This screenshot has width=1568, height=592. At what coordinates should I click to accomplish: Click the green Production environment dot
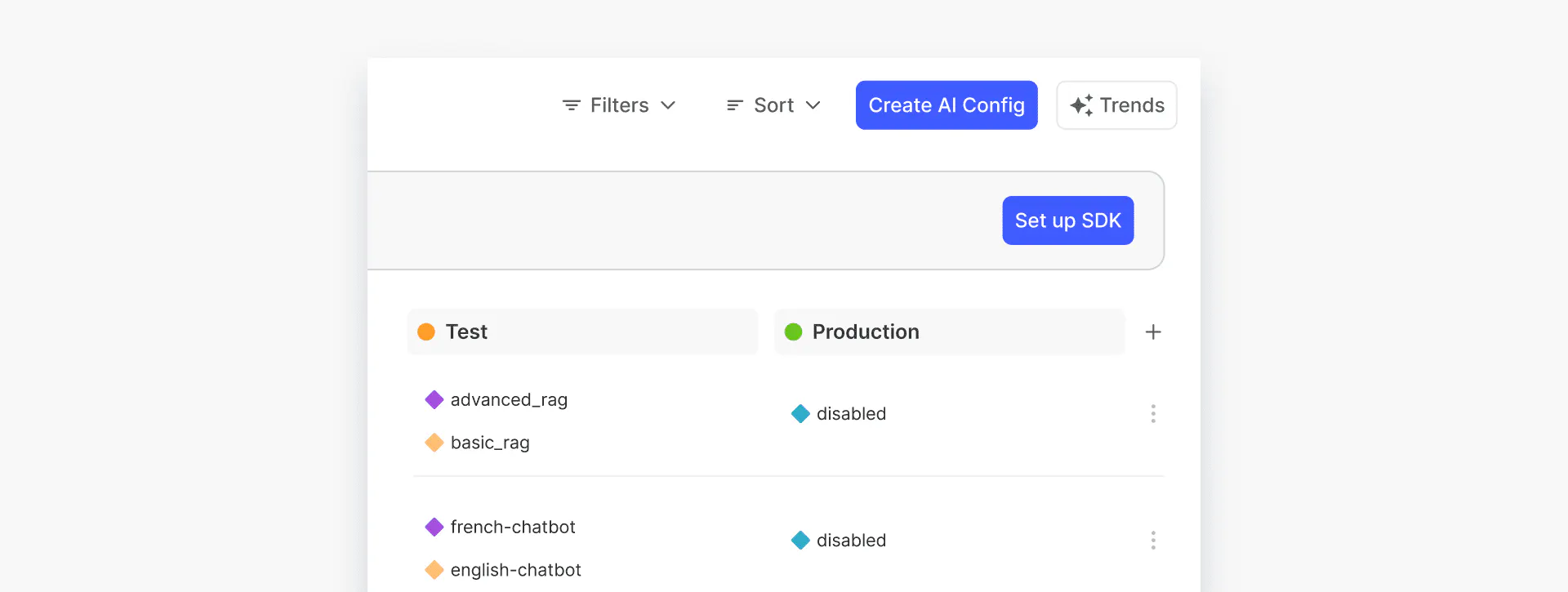(793, 332)
